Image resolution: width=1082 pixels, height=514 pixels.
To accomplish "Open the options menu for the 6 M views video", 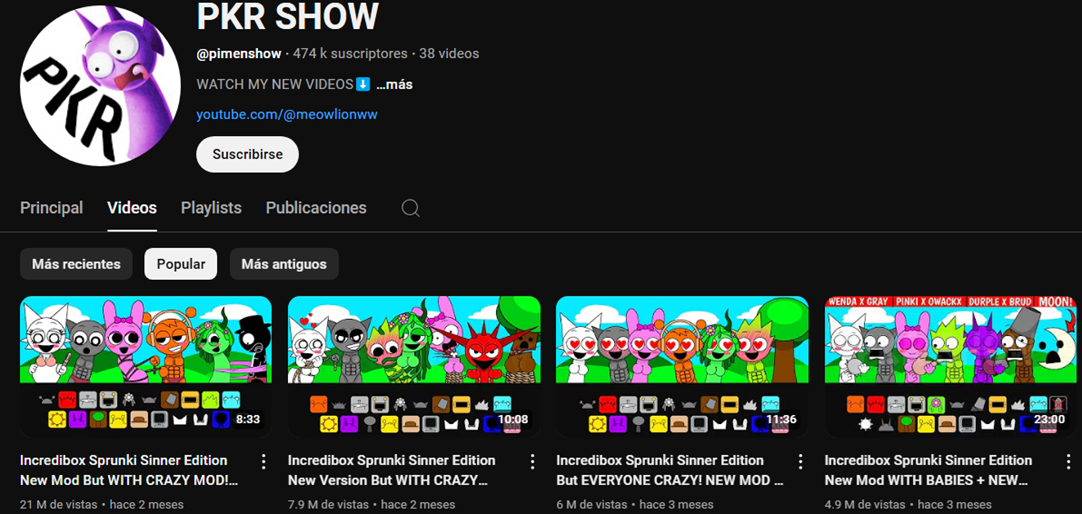I will coord(800,461).
